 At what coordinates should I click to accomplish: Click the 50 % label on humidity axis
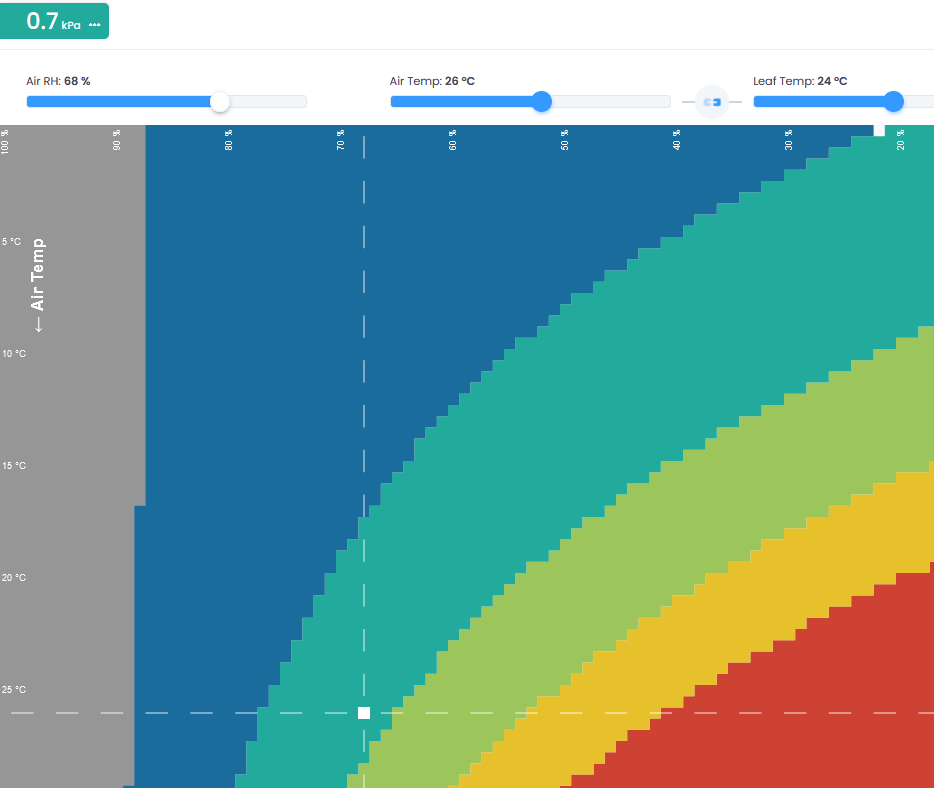[564, 140]
